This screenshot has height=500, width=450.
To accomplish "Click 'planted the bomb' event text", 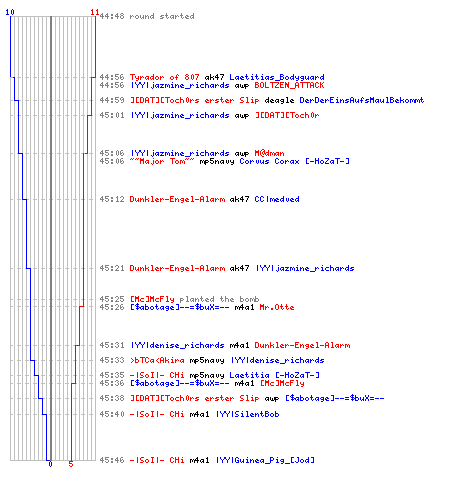I will [219, 299].
